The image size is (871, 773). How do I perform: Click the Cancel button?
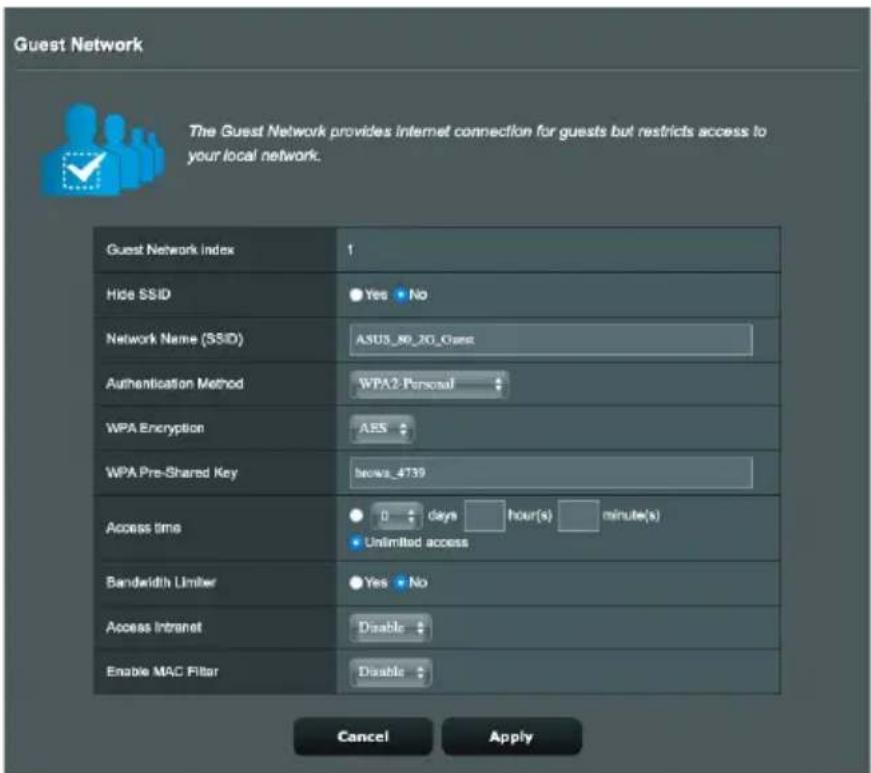click(363, 736)
